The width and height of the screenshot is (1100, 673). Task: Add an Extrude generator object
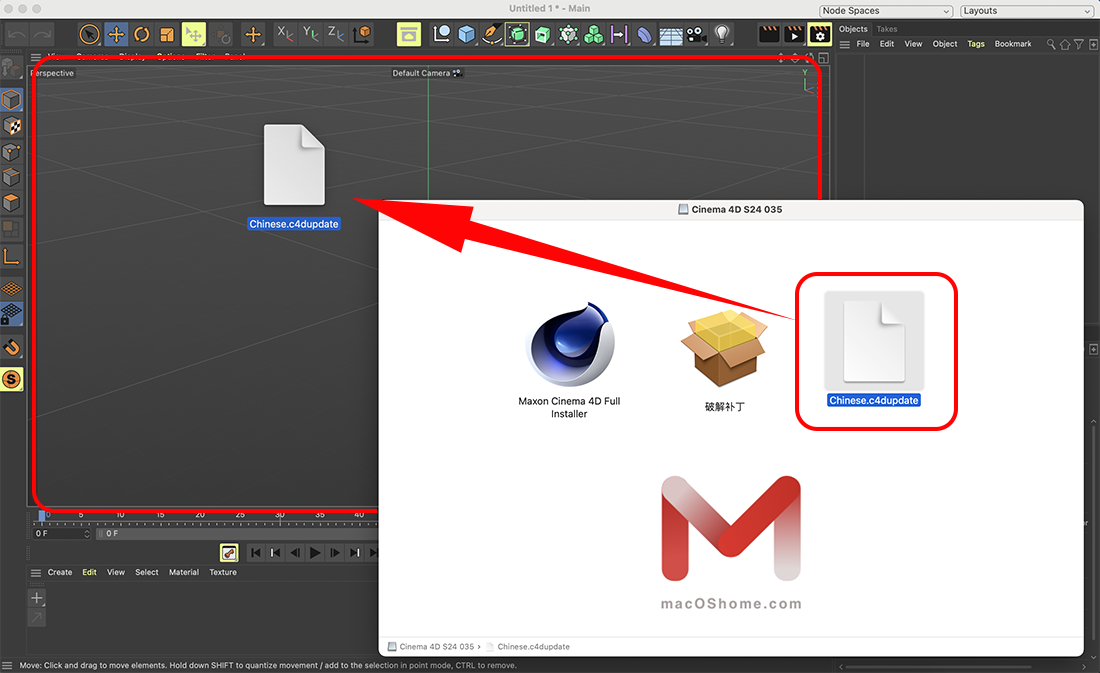click(543, 34)
